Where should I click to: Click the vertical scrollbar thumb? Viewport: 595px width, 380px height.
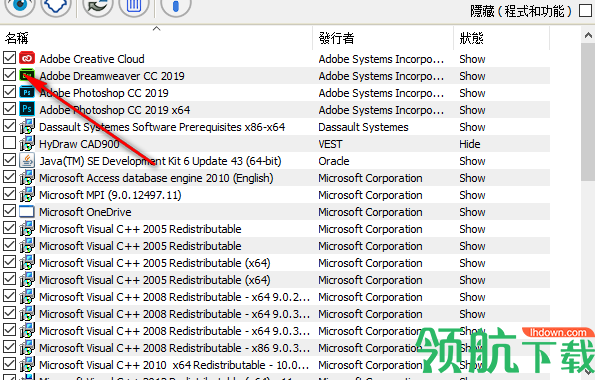[588, 112]
